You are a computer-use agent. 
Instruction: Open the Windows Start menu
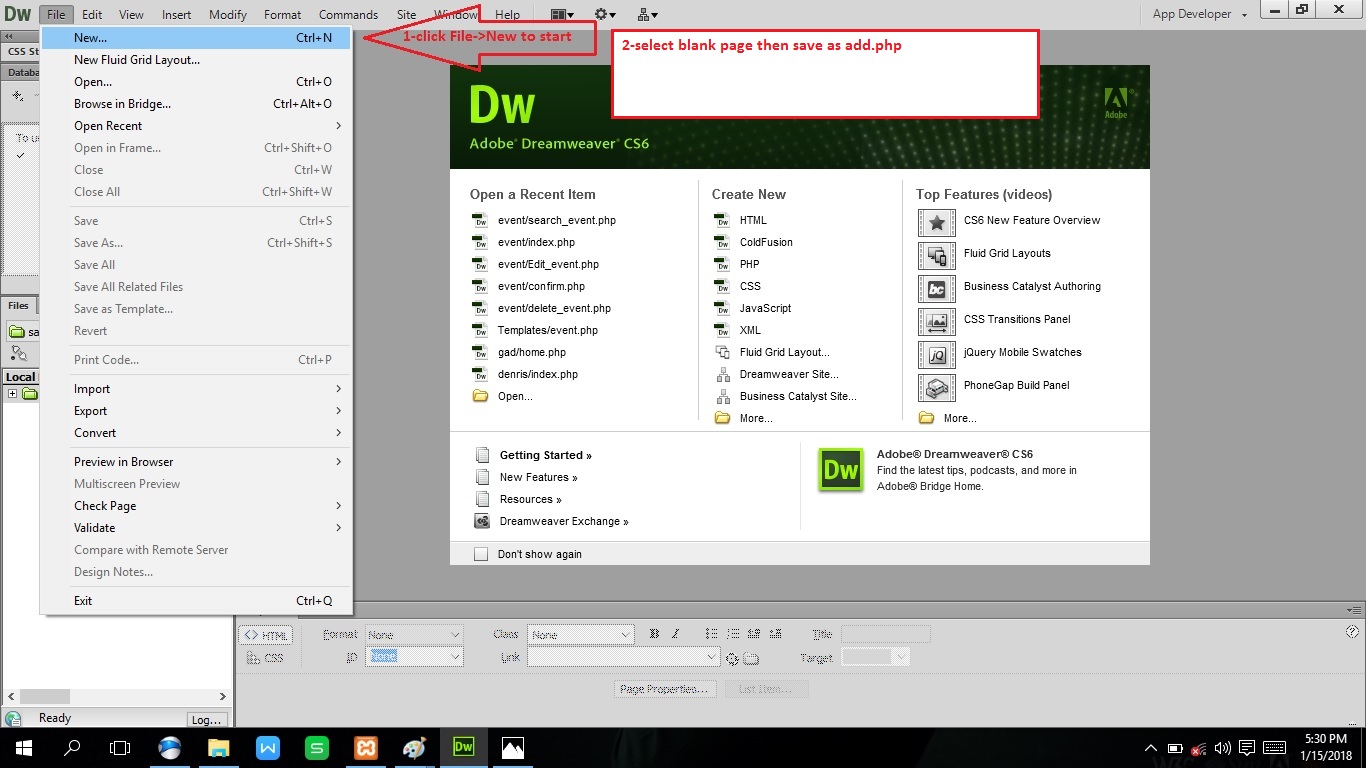tap(24, 747)
